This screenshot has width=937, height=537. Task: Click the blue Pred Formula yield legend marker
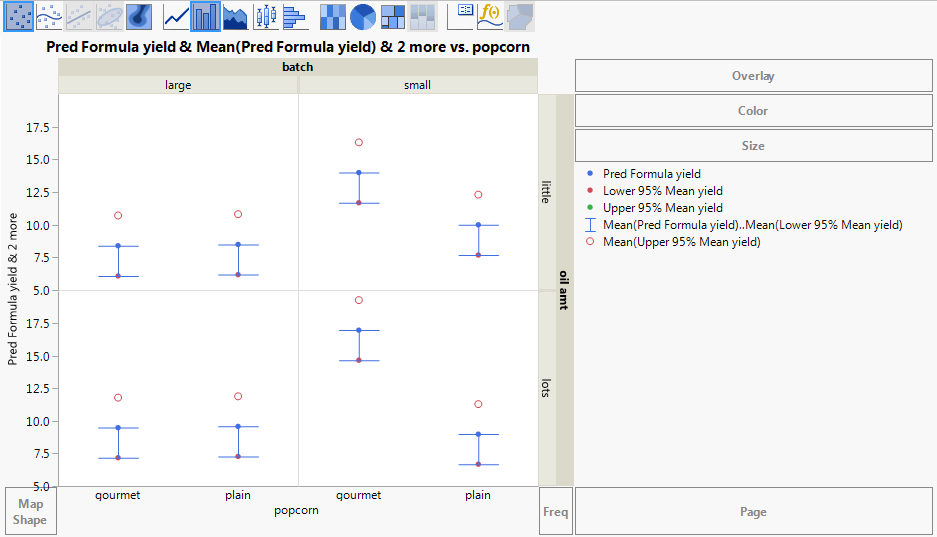click(590, 174)
